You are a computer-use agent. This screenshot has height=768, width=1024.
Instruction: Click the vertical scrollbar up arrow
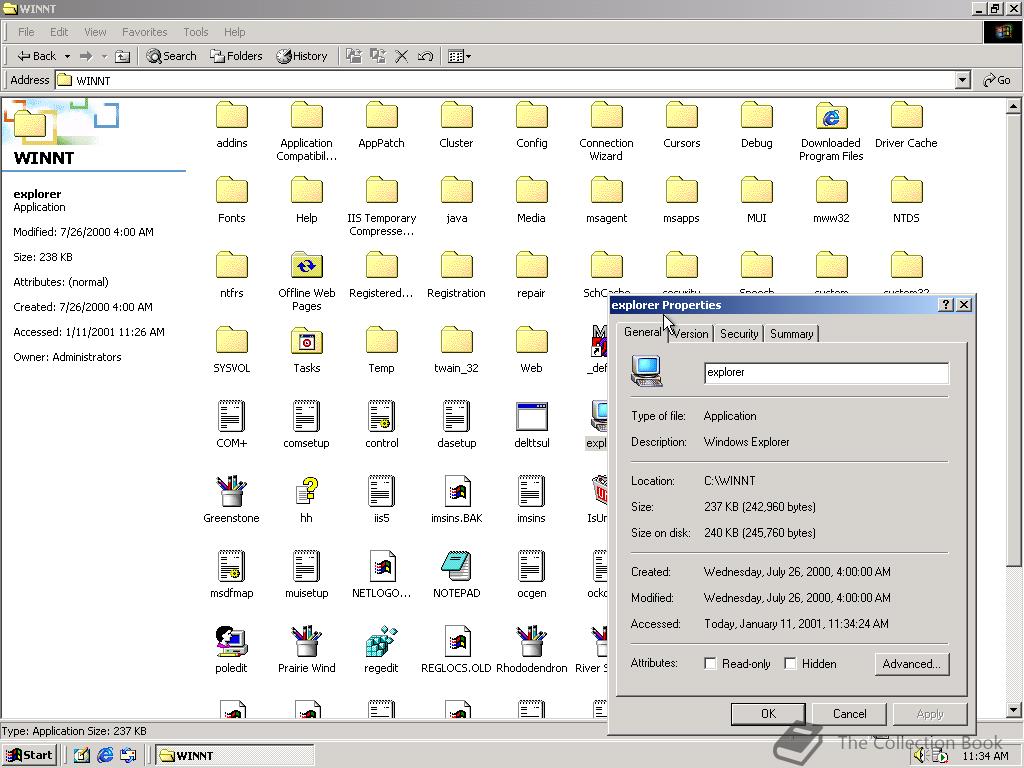pos(1014,106)
